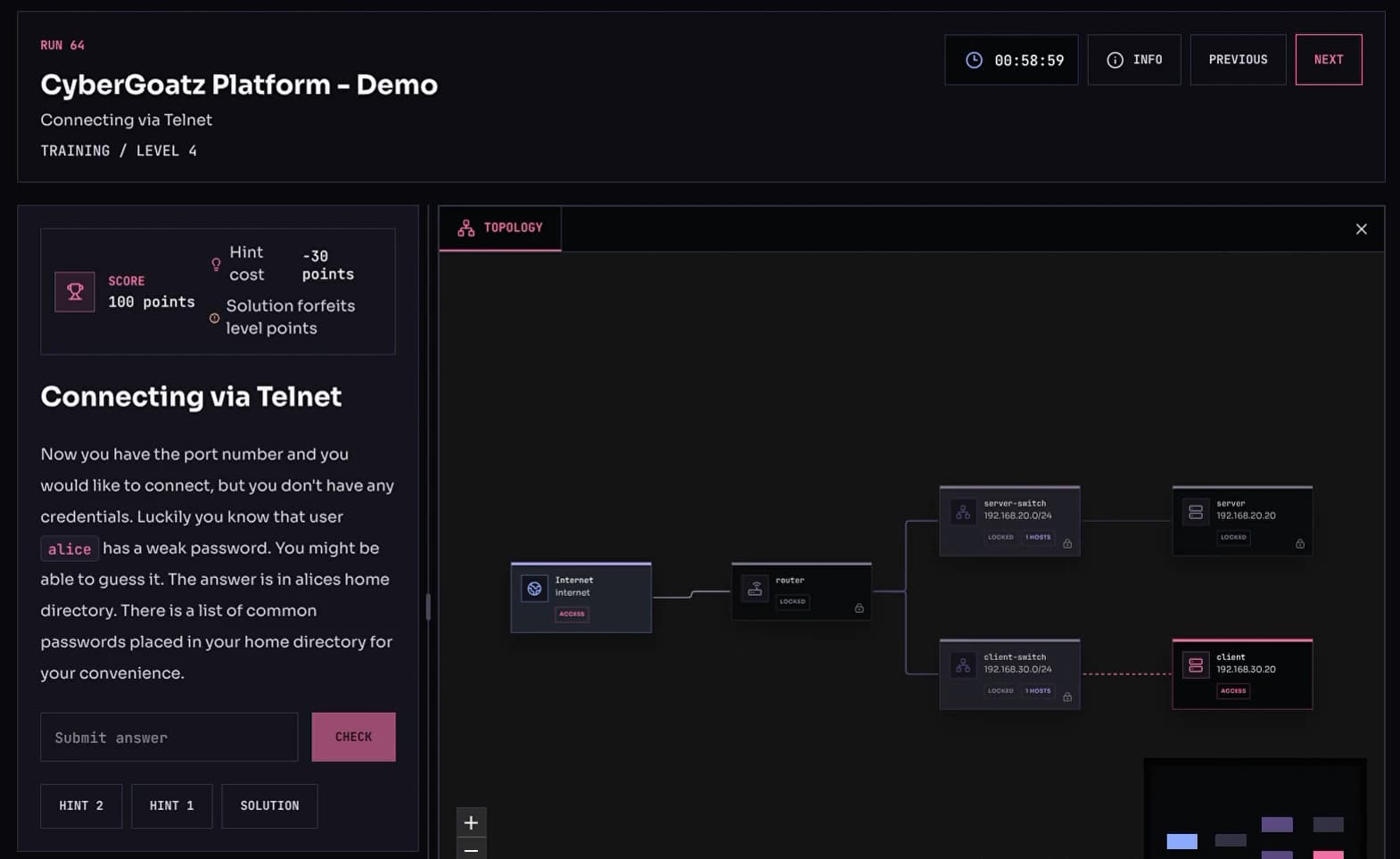This screenshot has width=1400, height=859.
Task: Focus the Submit answer field
Action: click(169, 737)
